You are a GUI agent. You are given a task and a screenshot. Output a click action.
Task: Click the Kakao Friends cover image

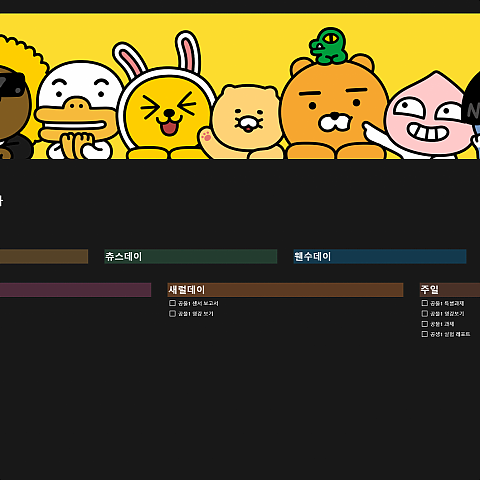coord(240,86)
